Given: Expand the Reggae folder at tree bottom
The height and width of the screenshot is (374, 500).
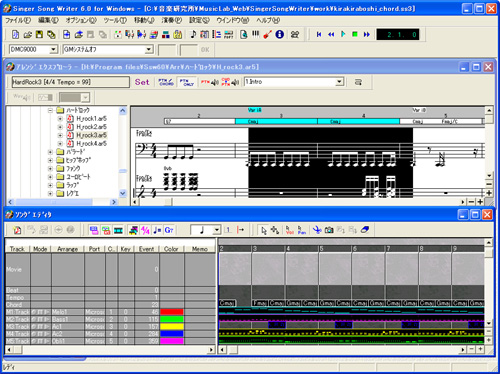Looking at the screenshot, I should (x=50, y=193).
